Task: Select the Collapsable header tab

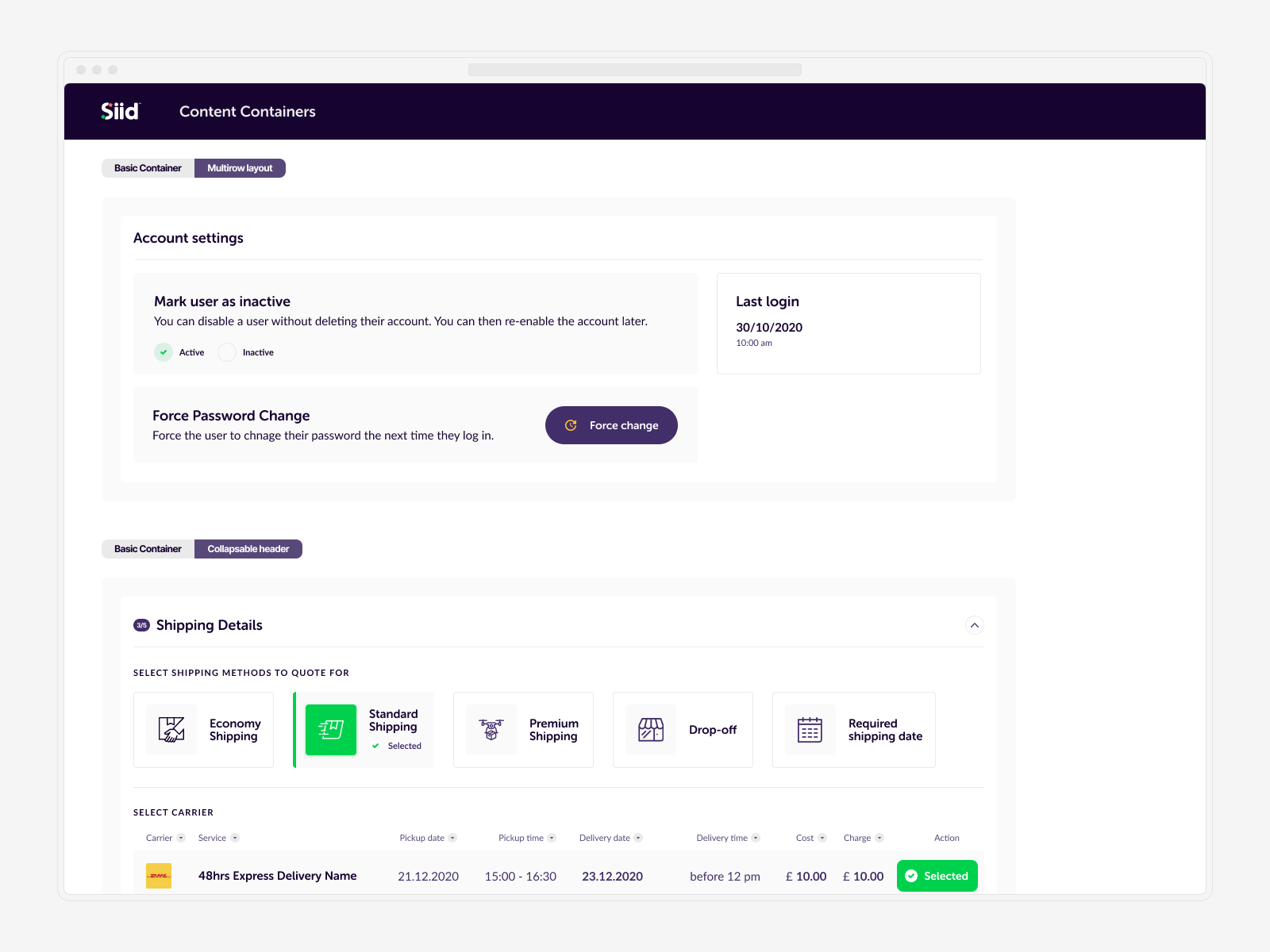Action: tap(248, 549)
